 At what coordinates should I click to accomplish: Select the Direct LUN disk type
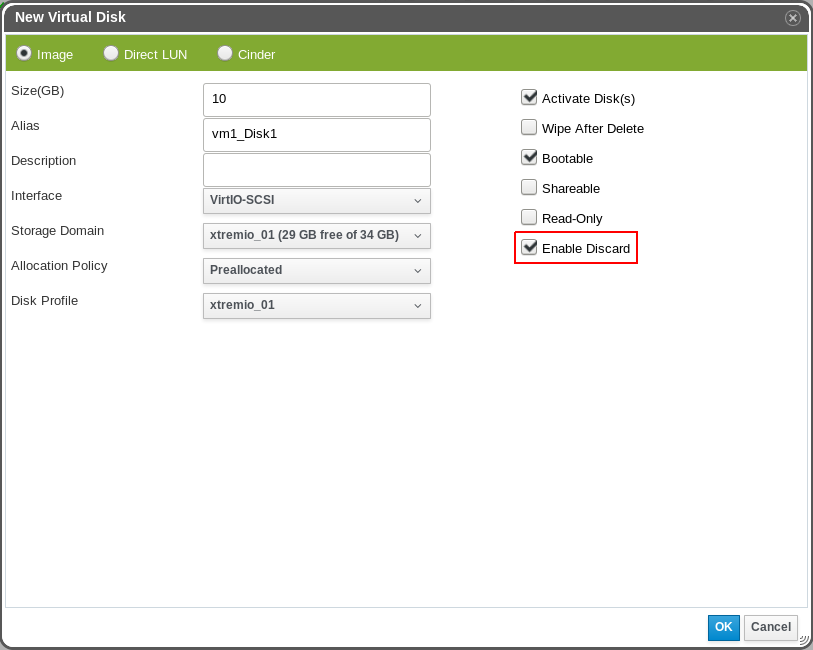(111, 53)
